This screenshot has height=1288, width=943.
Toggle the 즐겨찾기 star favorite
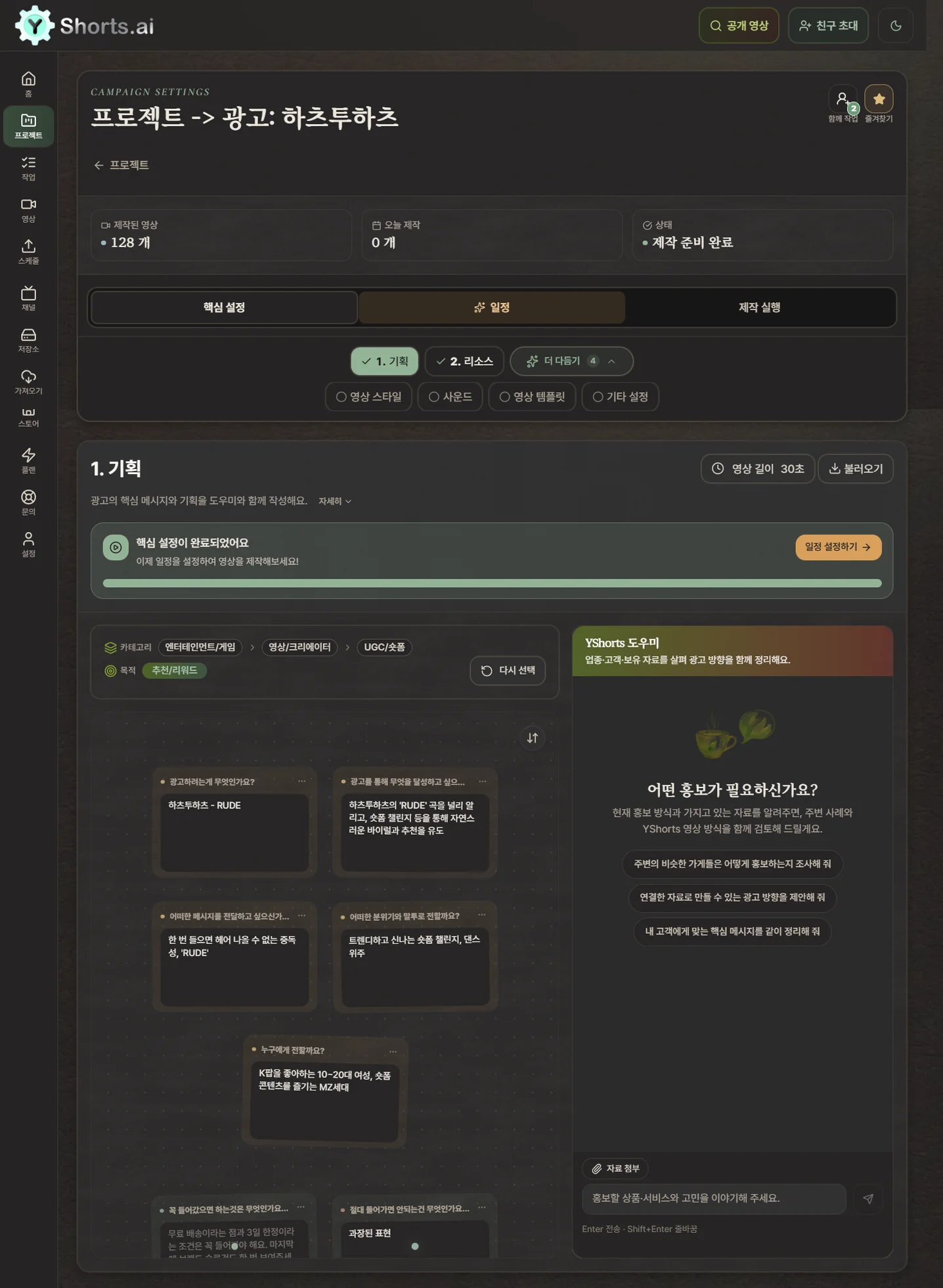879,99
